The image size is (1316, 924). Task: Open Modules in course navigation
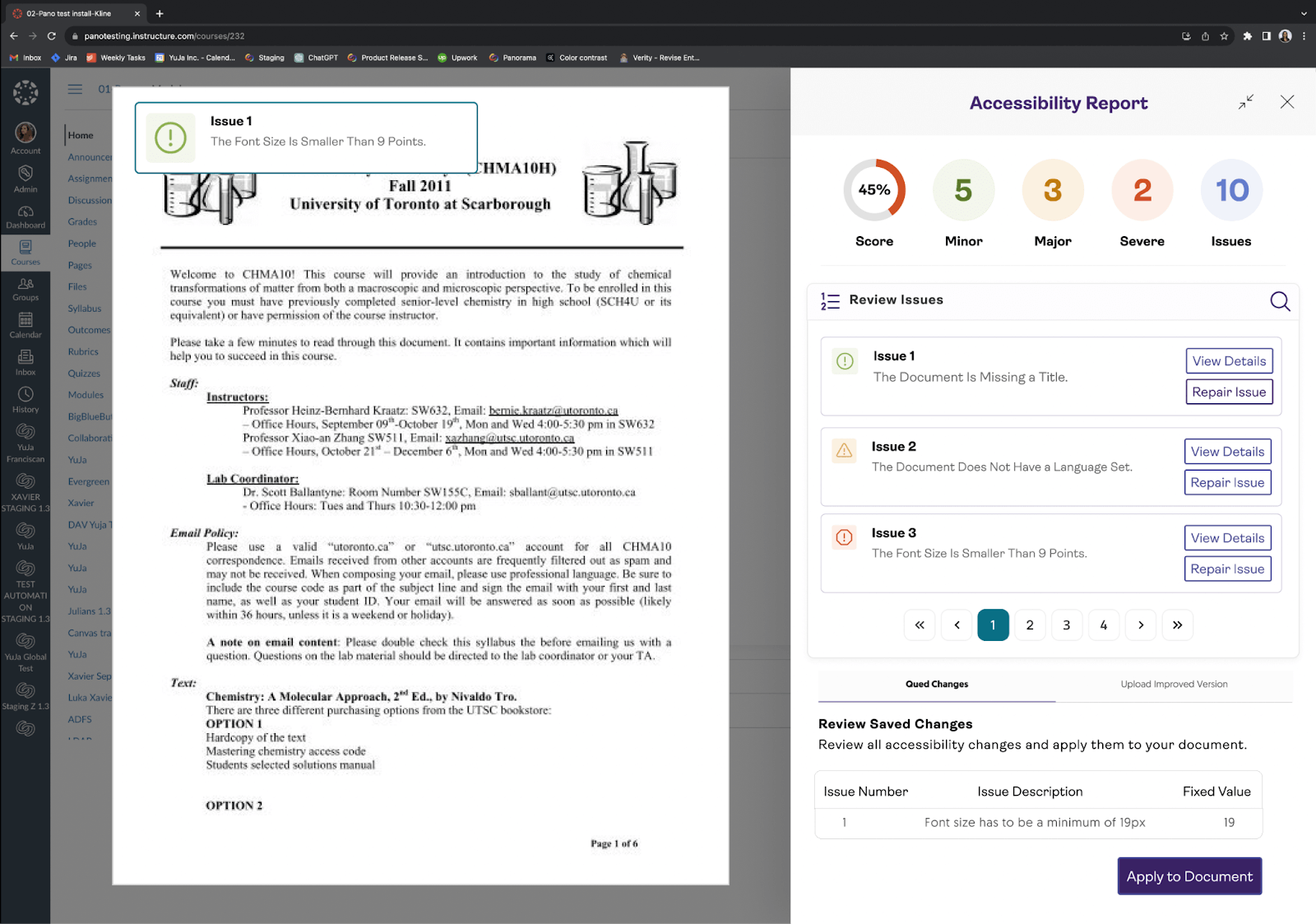(86, 395)
